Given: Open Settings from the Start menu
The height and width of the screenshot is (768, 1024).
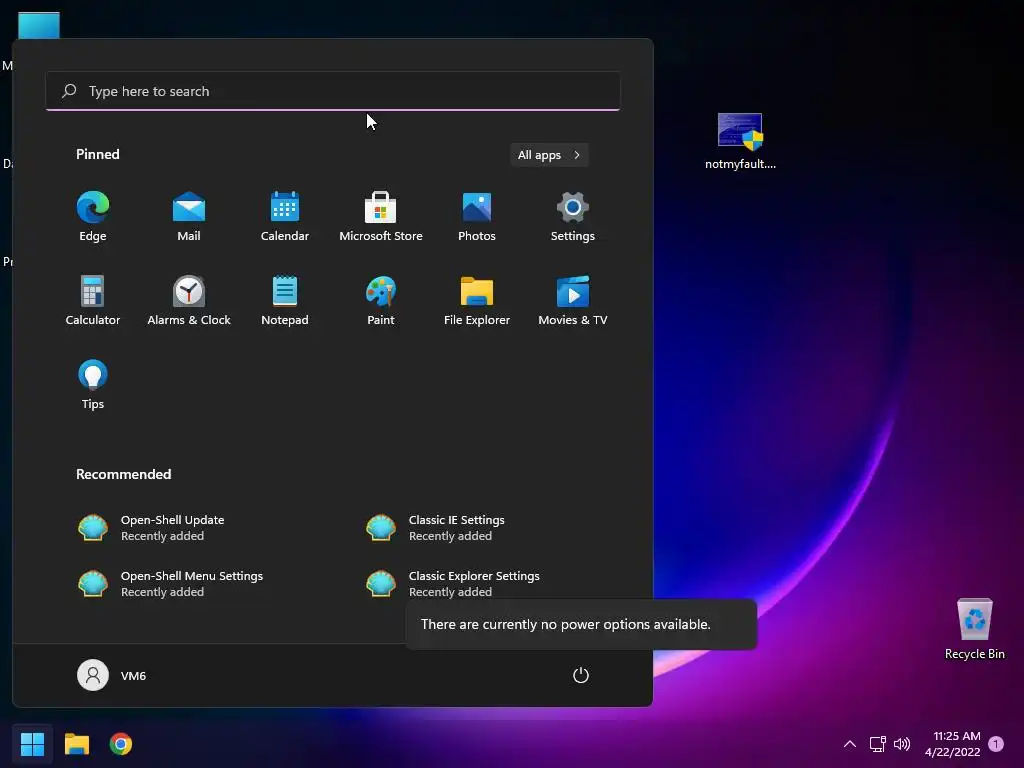Looking at the screenshot, I should click(573, 217).
